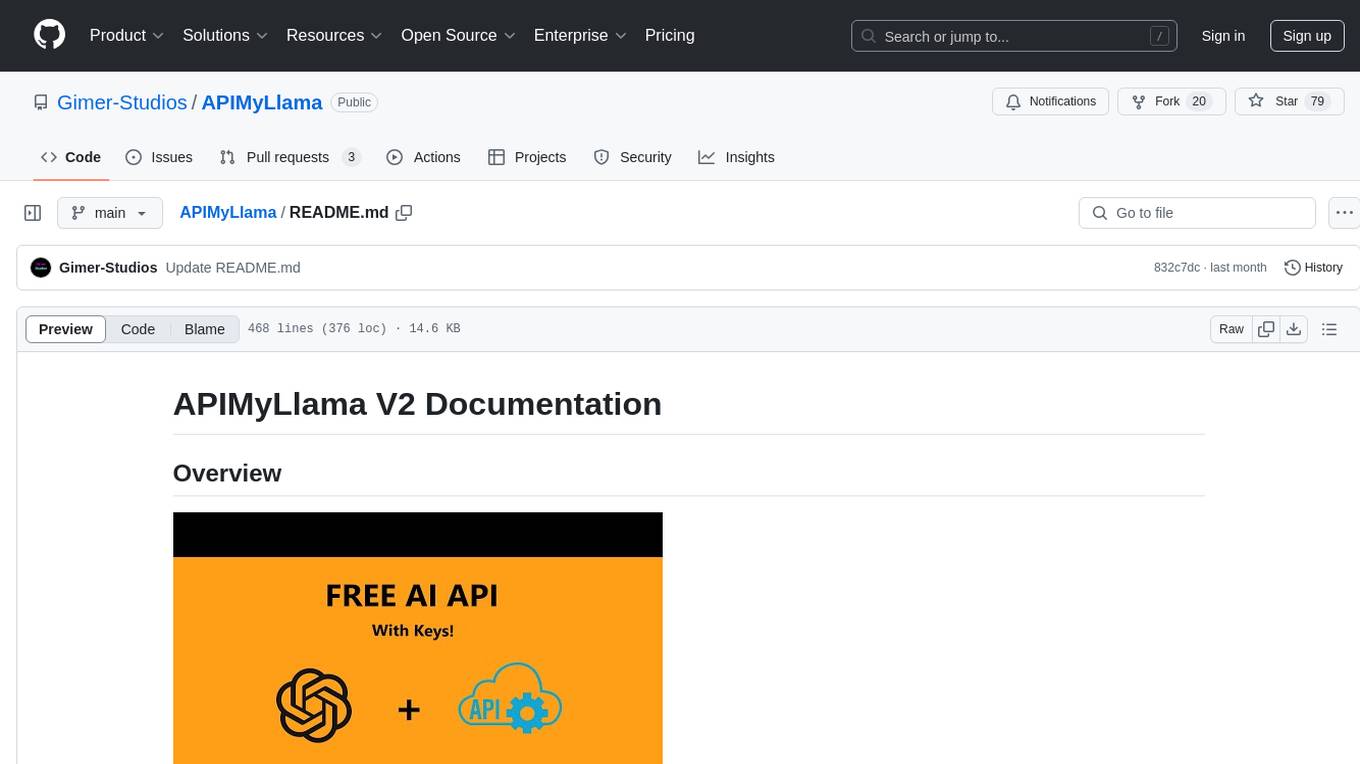This screenshot has height=764, width=1360.
Task: Click the Notifications button
Action: 1050,102
